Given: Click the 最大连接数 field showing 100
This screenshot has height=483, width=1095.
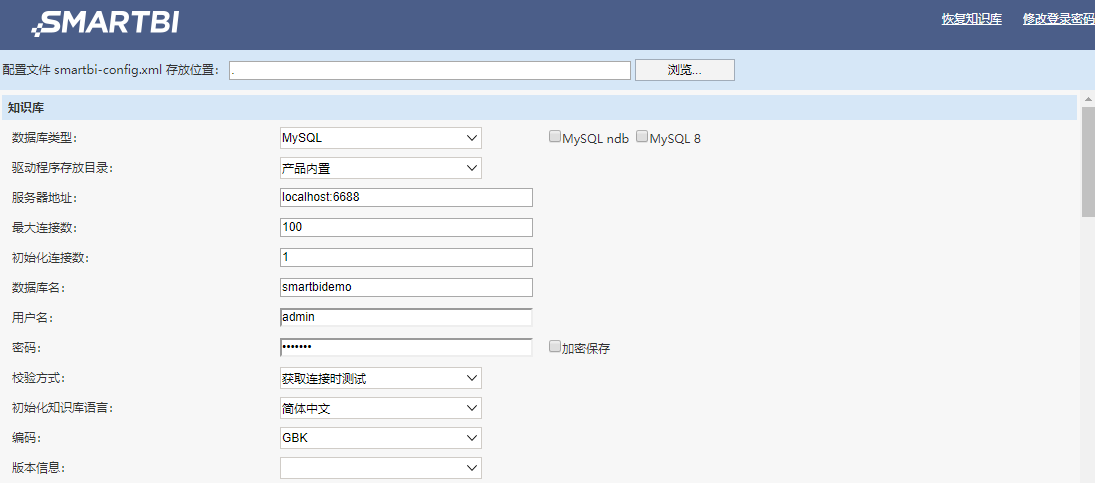Looking at the screenshot, I should [x=406, y=228].
